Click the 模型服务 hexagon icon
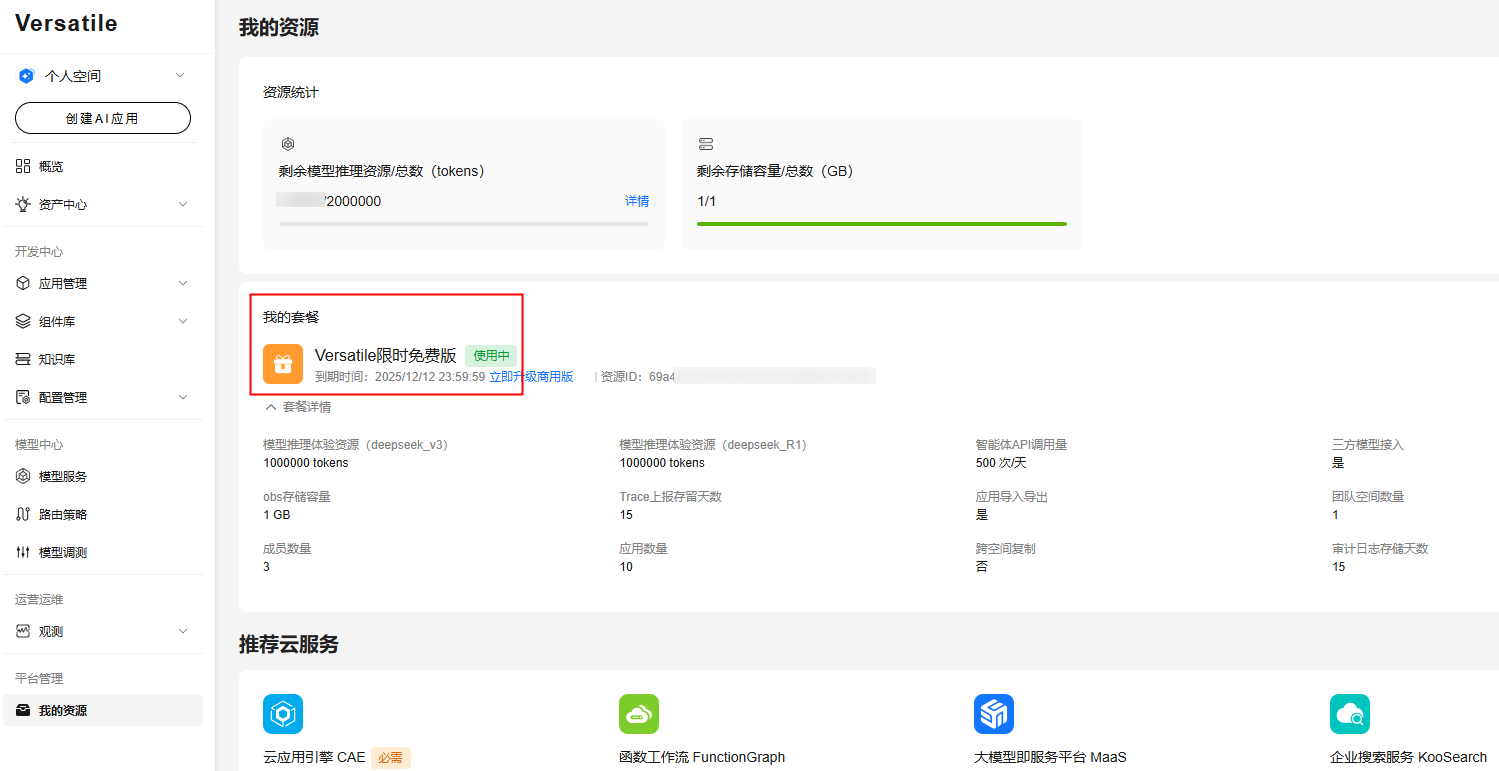Image resolution: width=1499 pixels, height=771 pixels. pyautogui.click(x=23, y=477)
